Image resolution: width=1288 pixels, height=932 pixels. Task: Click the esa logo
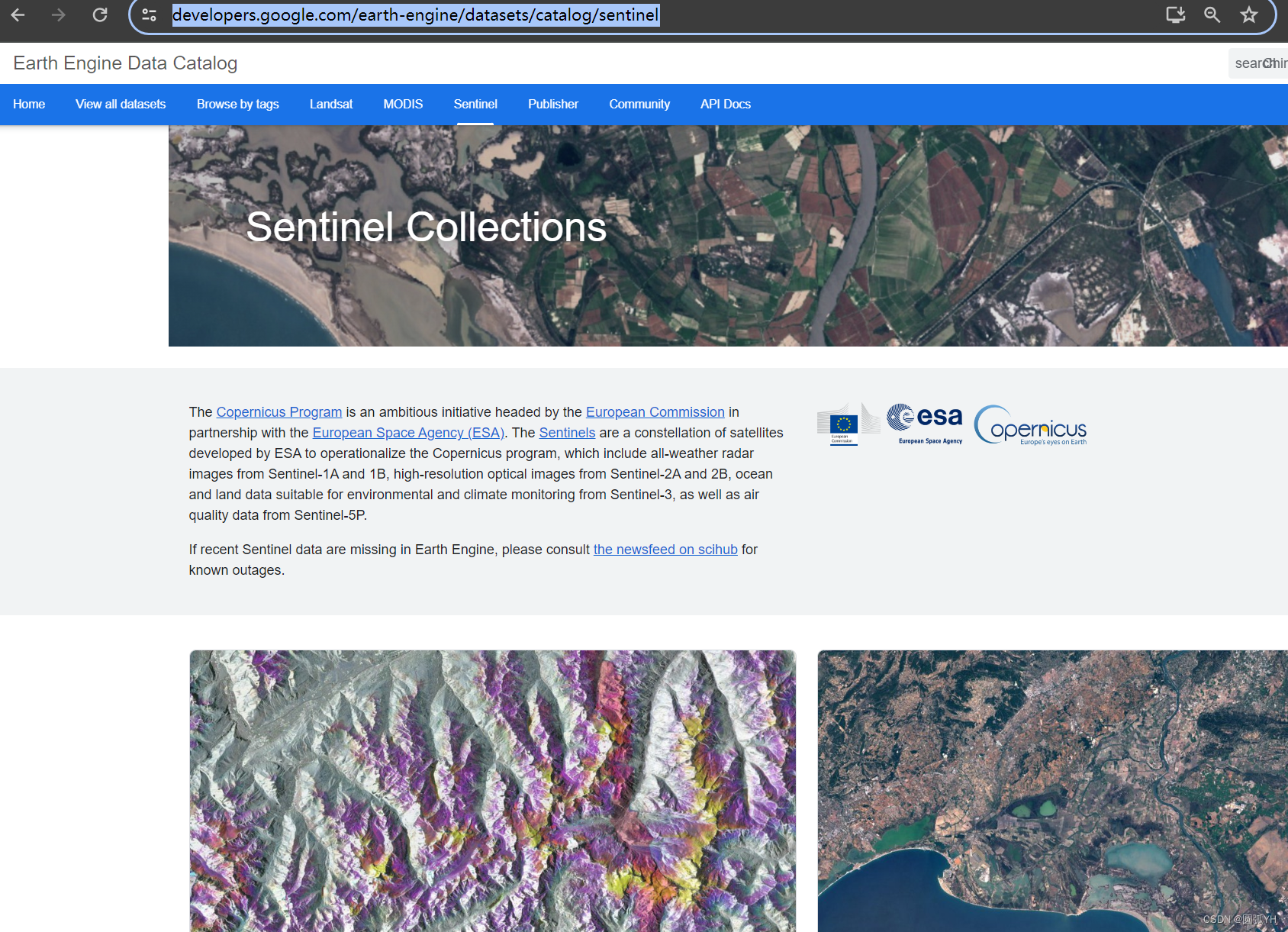pos(925,424)
